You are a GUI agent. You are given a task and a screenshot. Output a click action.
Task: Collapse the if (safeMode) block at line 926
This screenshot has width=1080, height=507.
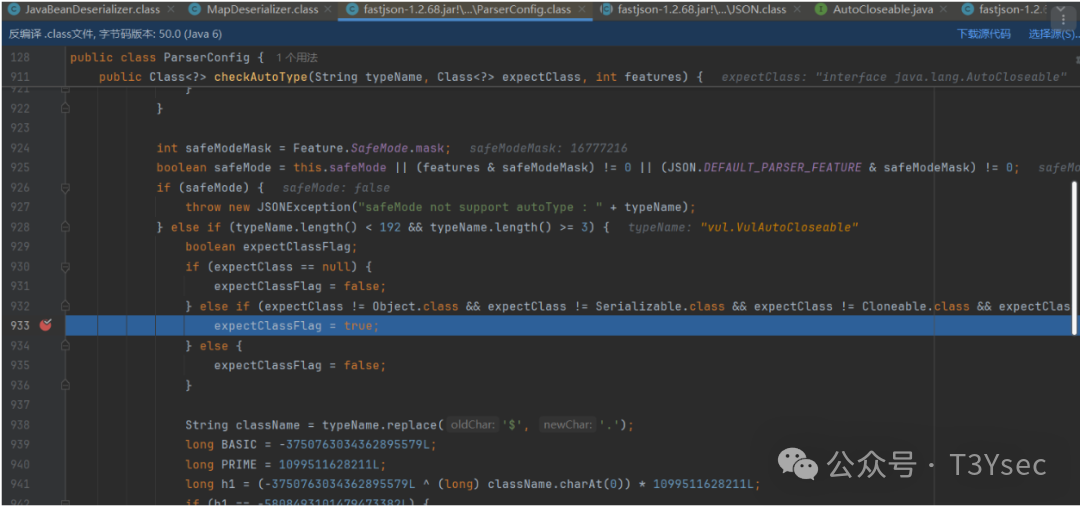point(65,188)
